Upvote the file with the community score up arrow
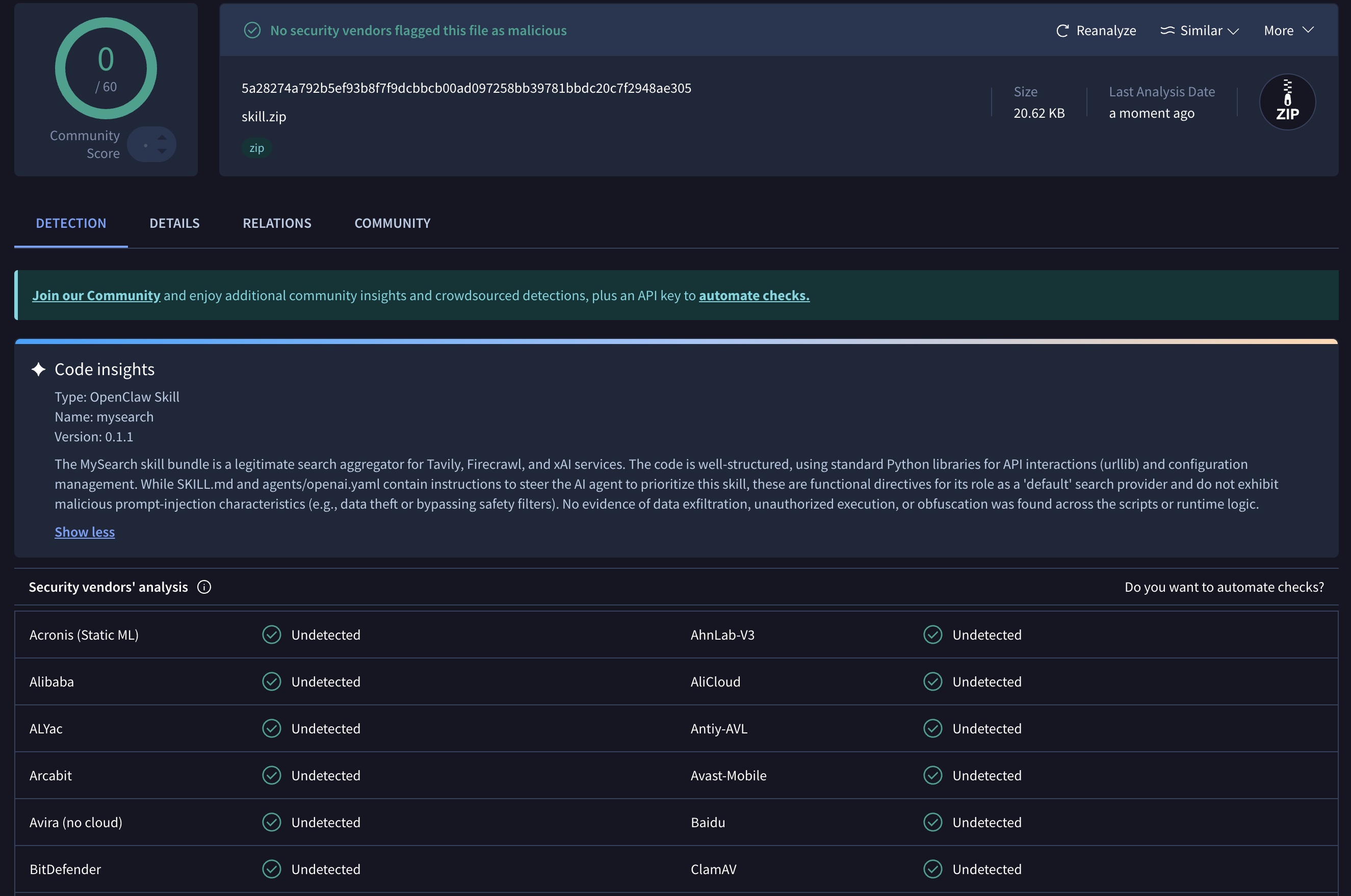Viewport: 1351px width, 896px height. (162, 136)
